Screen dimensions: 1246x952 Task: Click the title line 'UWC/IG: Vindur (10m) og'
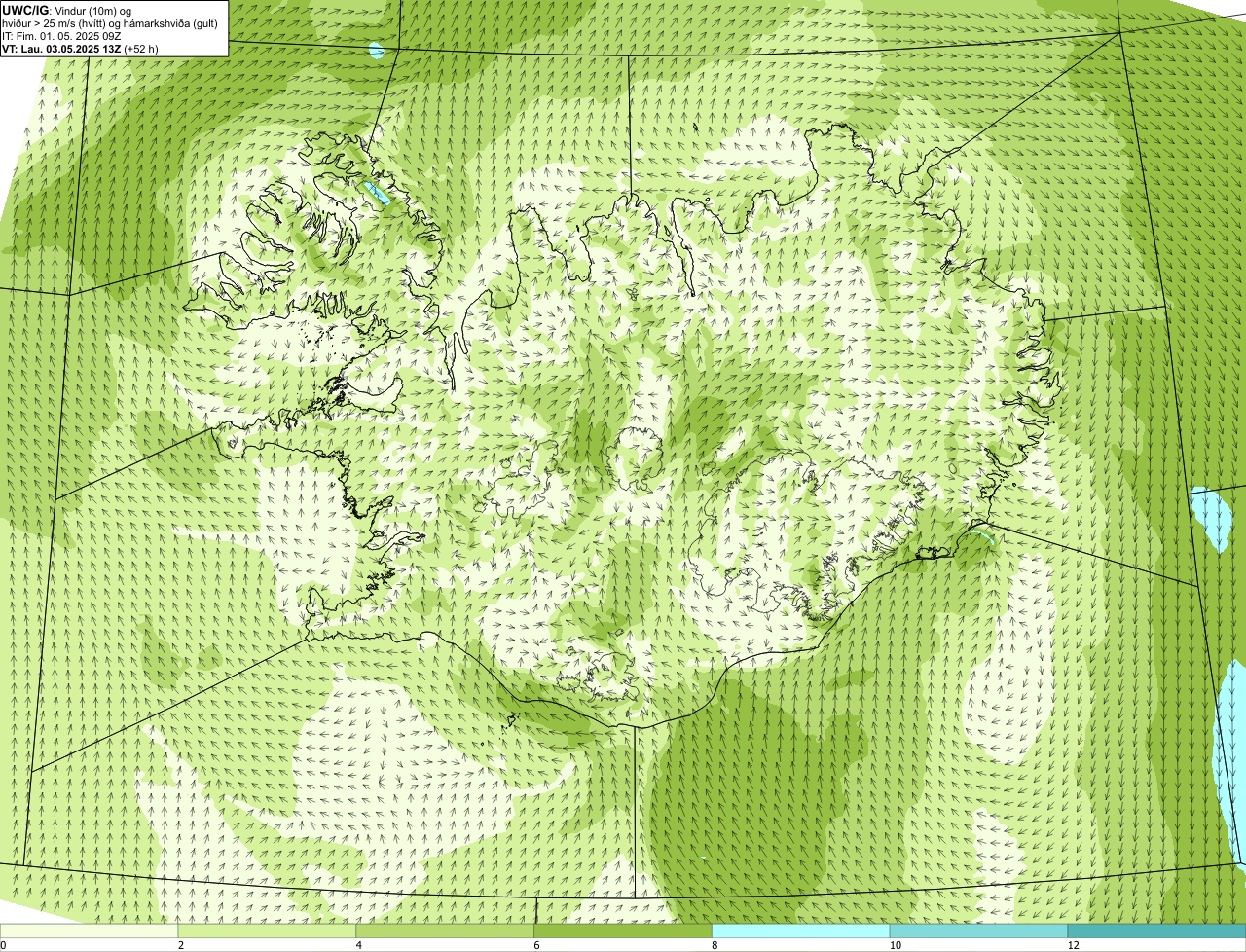click(66, 10)
